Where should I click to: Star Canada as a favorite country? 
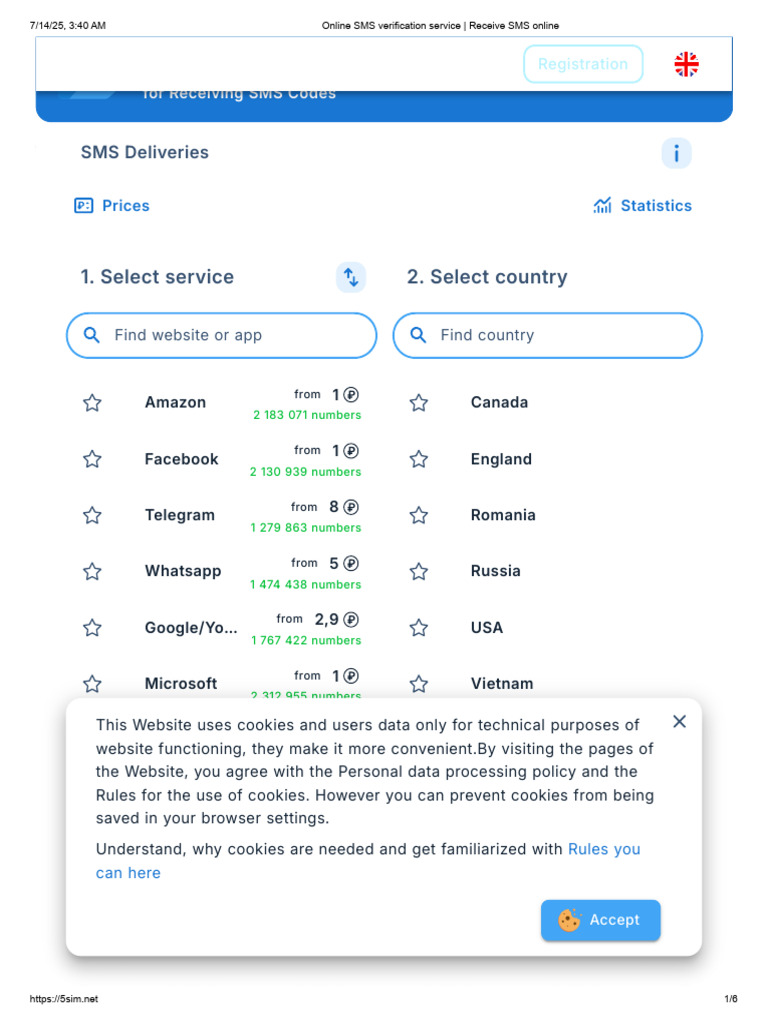(419, 403)
